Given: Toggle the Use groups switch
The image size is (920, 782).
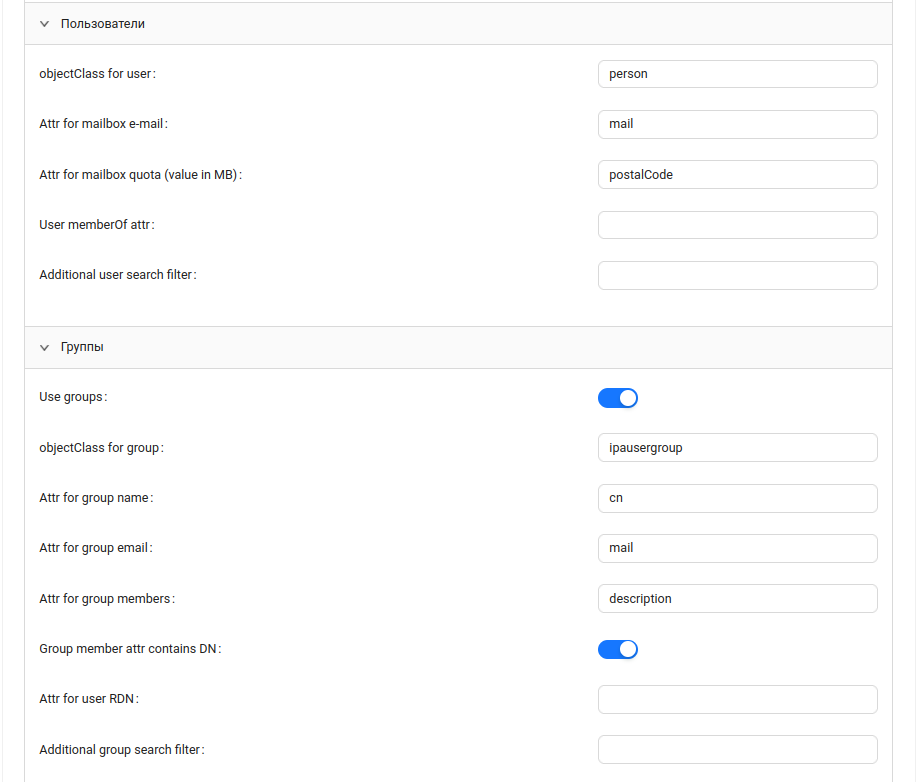Looking at the screenshot, I should tap(617, 398).
